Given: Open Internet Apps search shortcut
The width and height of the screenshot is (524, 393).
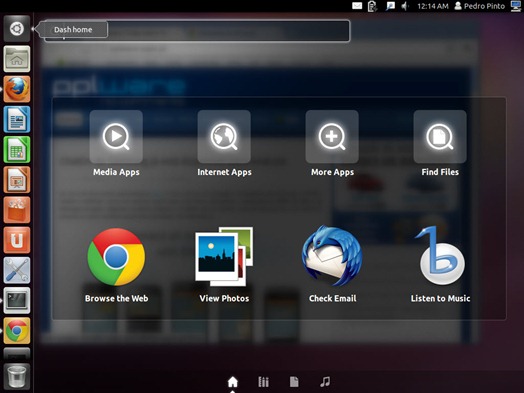Looking at the screenshot, I should (x=224, y=137).
